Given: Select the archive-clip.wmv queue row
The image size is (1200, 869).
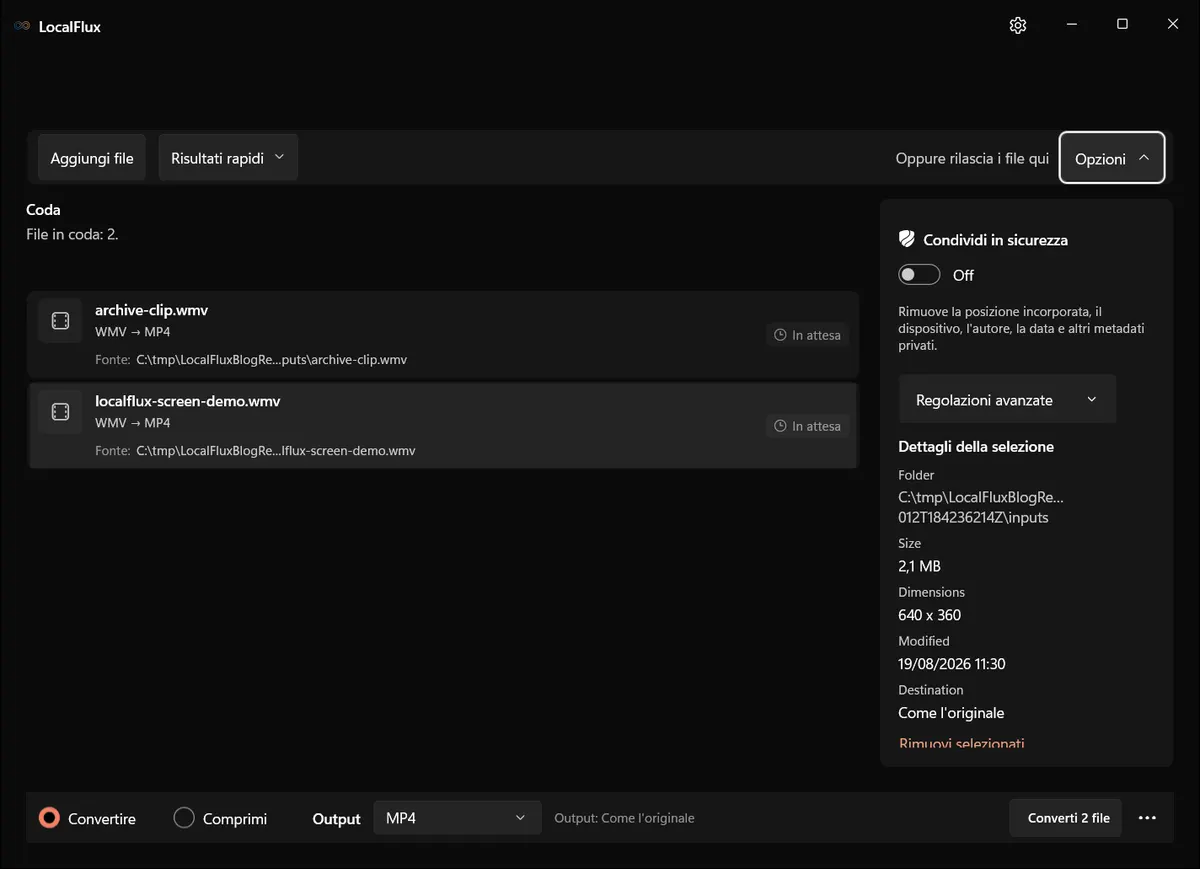Looking at the screenshot, I should click(443, 335).
